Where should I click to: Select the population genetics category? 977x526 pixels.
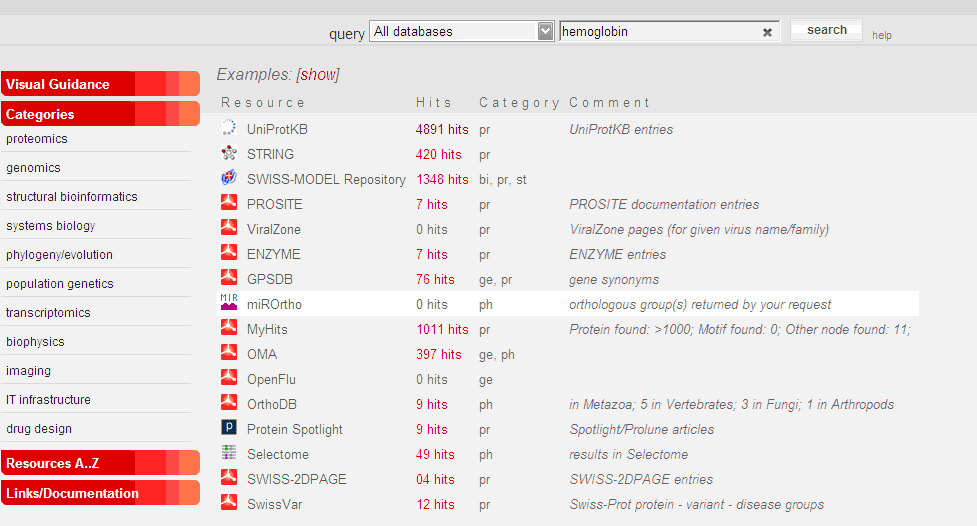click(x=60, y=284)
